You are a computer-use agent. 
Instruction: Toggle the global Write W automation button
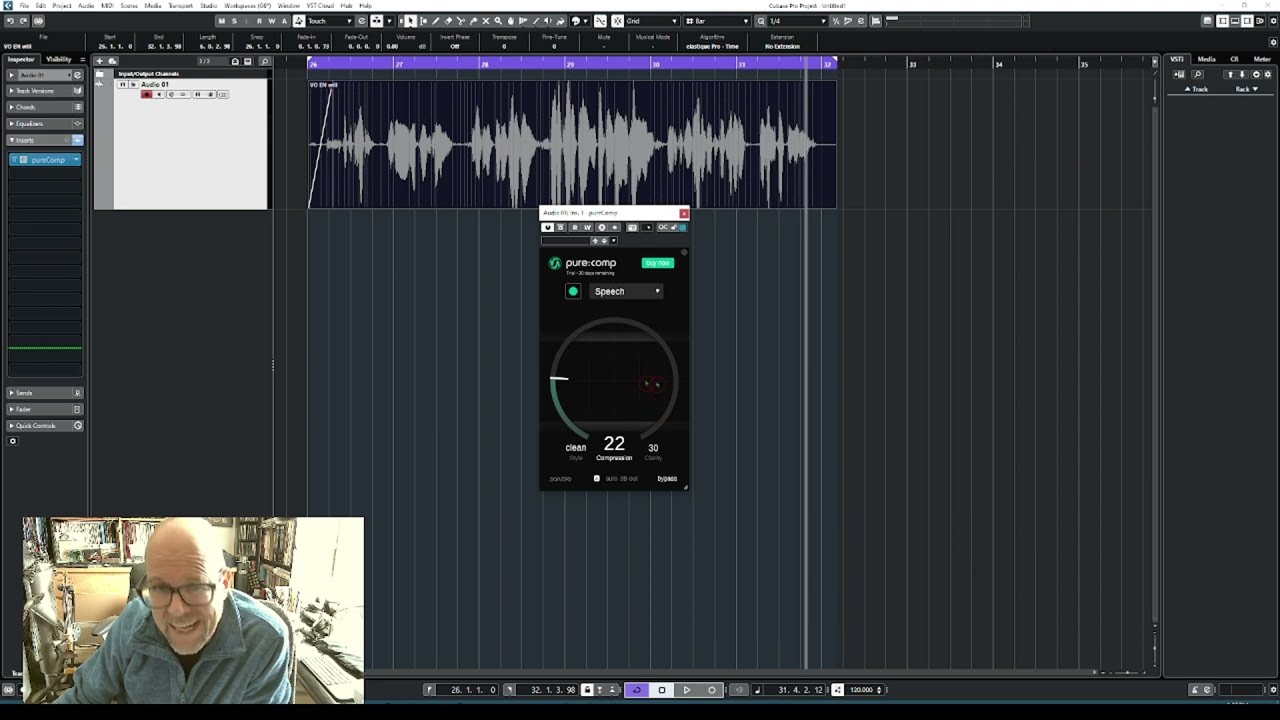272,21
